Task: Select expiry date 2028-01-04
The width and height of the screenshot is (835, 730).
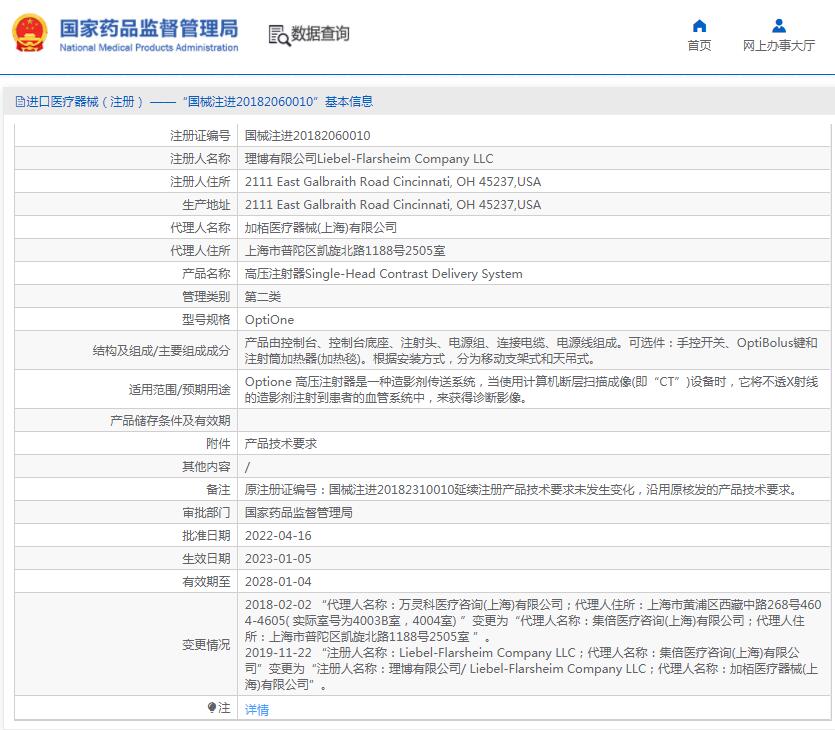Action: pos(278,581)
